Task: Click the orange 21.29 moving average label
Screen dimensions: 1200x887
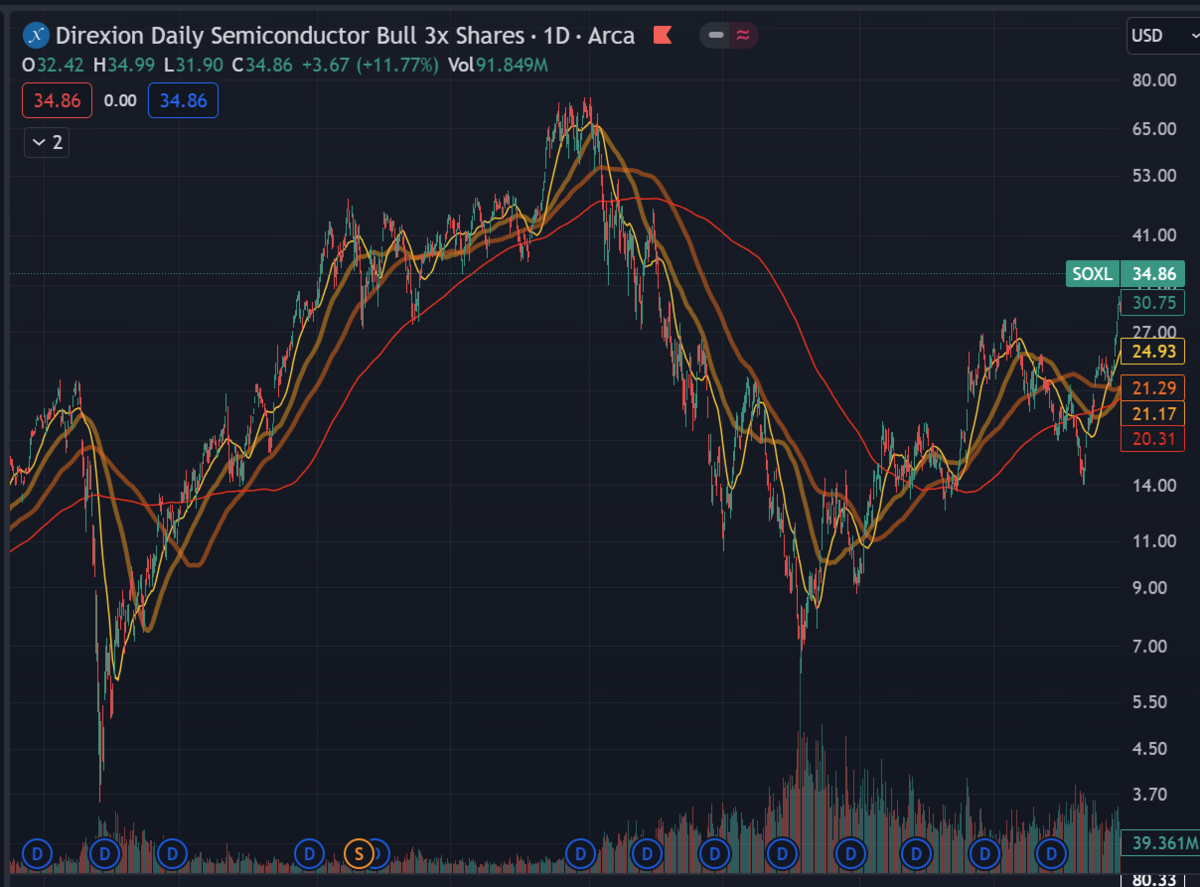Action: tap(1154, 387)
